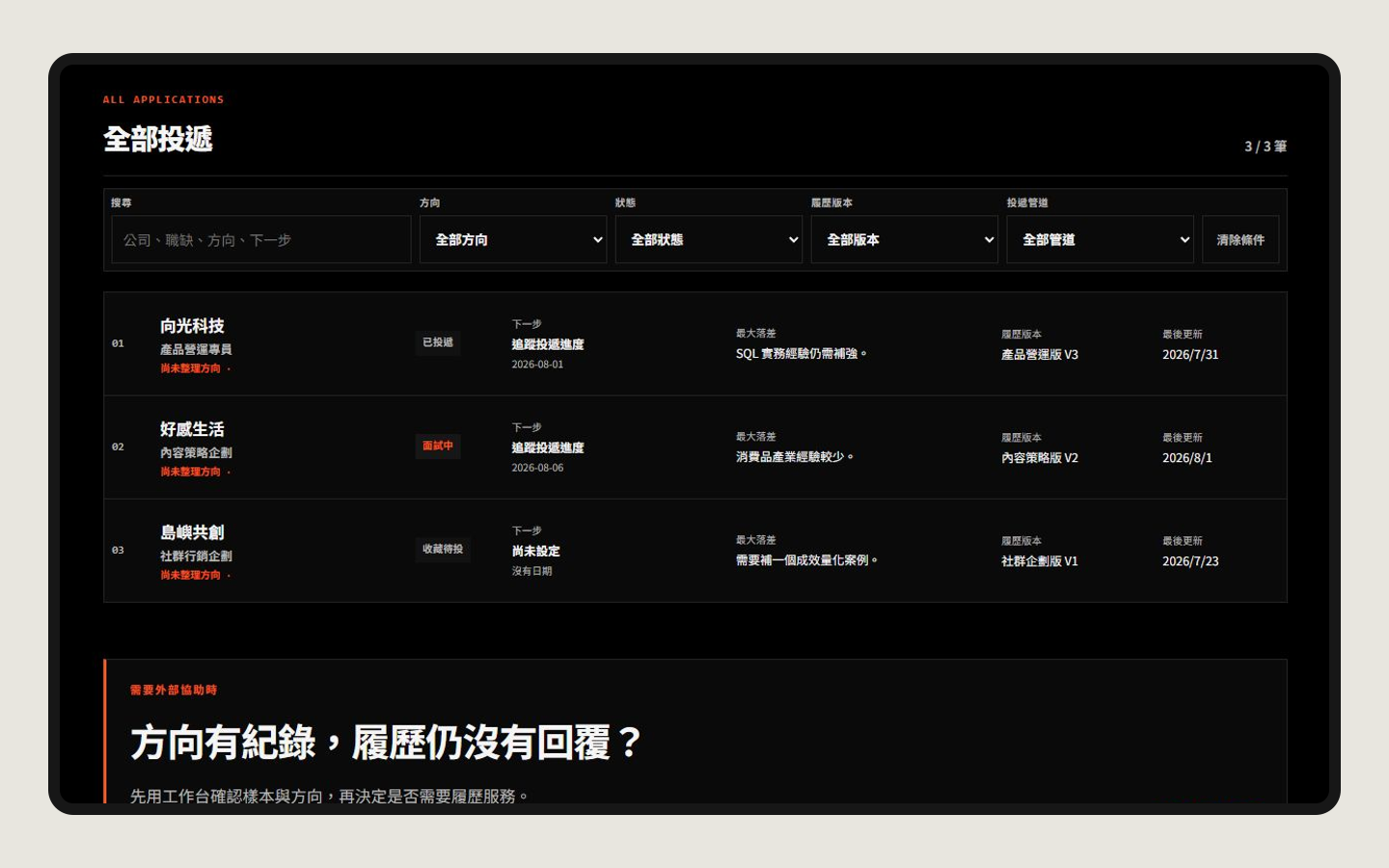The height and width of the screenshot is (868, 1389).
Task: Open the 全部方向 direction dropdown
Action: [513, 239]
